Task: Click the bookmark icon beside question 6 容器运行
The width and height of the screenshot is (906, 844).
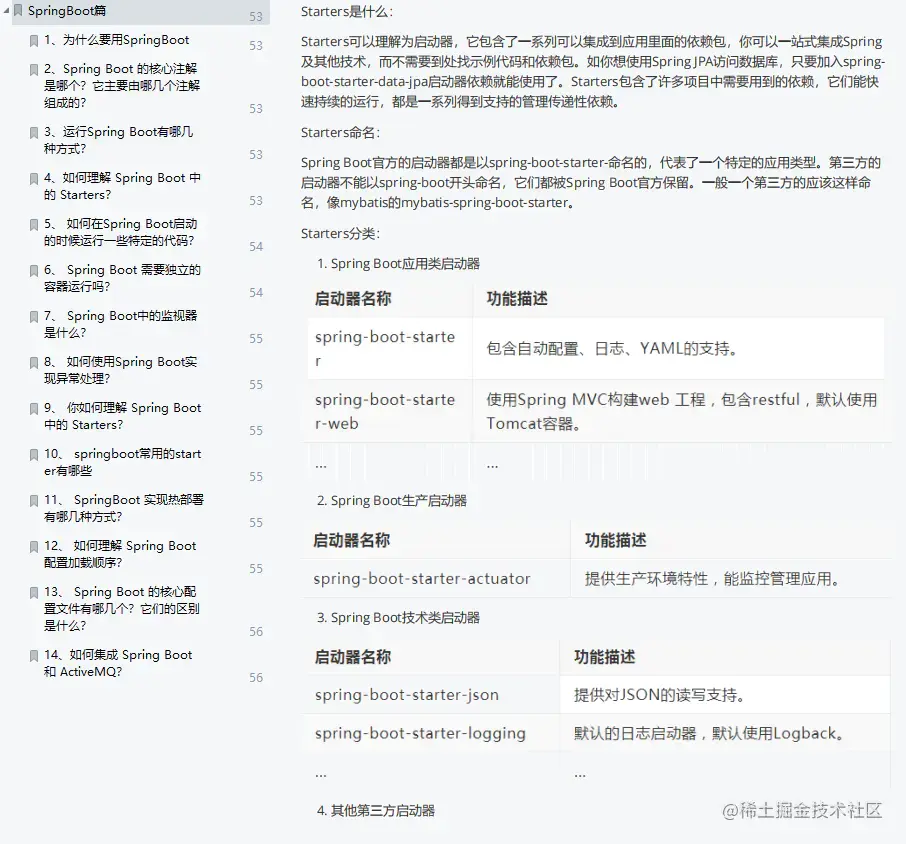Action: [34, 270]
